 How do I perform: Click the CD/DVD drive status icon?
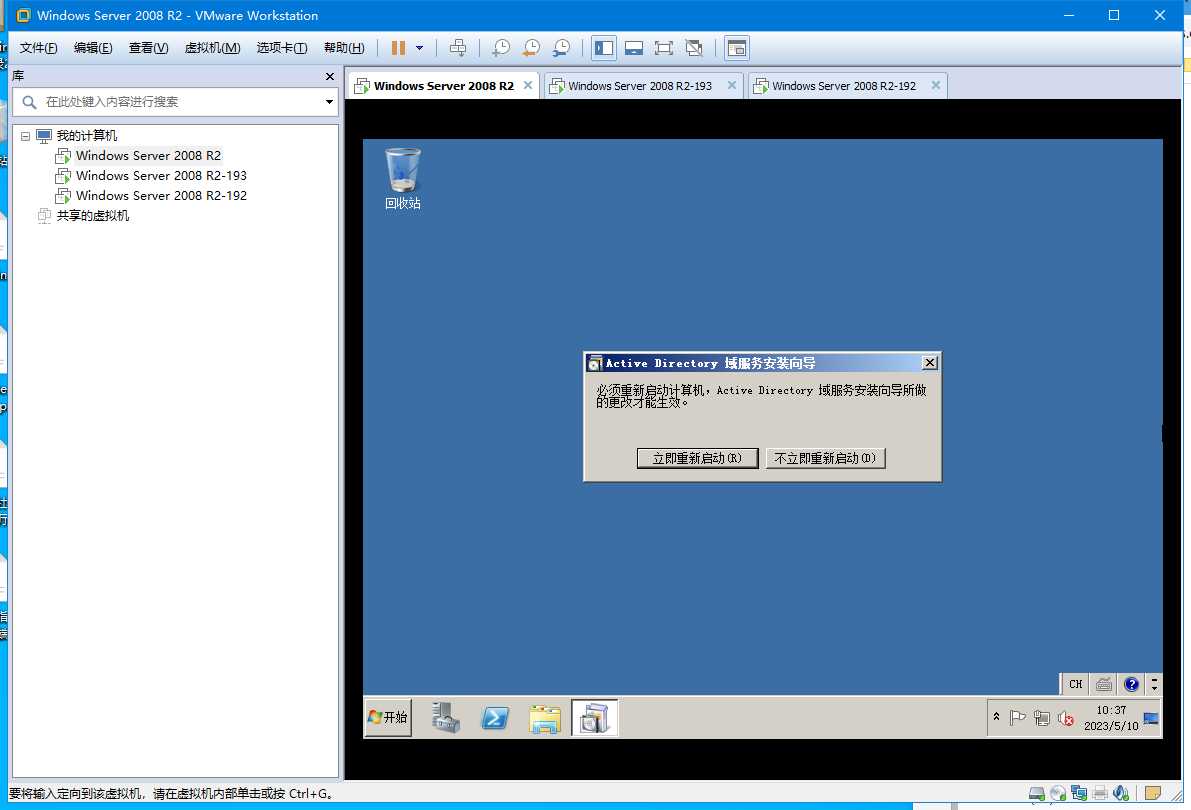pos(1058,793)
